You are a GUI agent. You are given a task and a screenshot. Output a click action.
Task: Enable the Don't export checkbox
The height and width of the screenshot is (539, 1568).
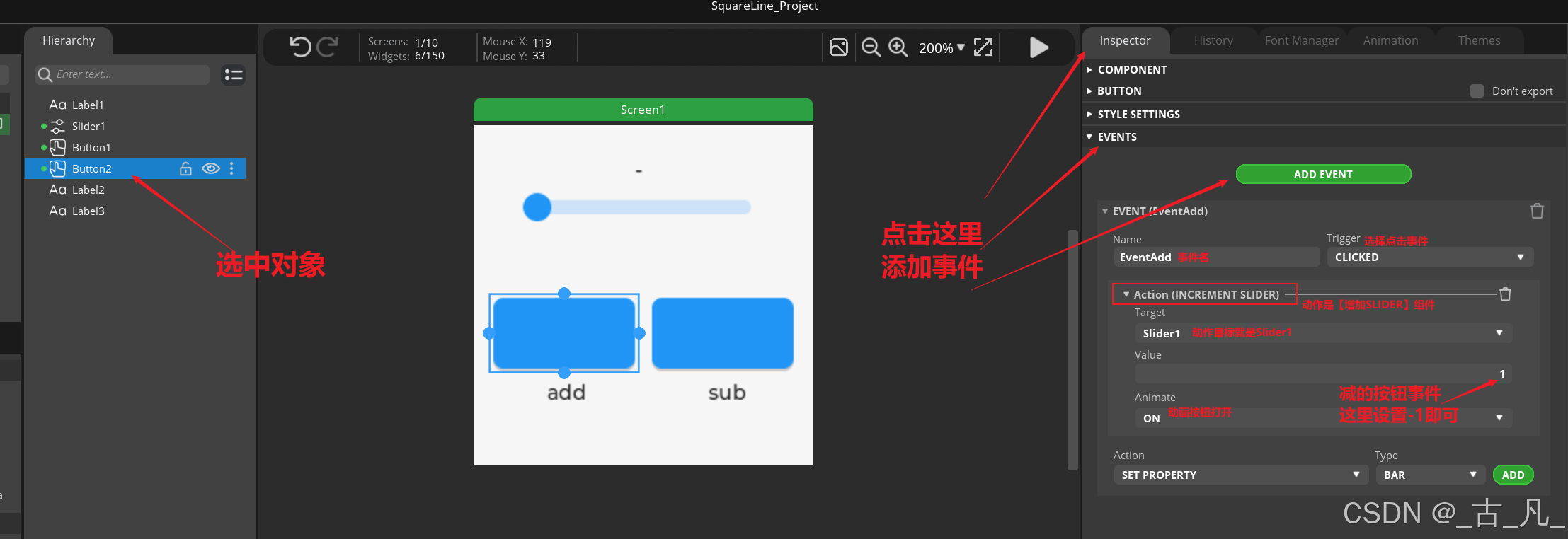pos(1477,91)
